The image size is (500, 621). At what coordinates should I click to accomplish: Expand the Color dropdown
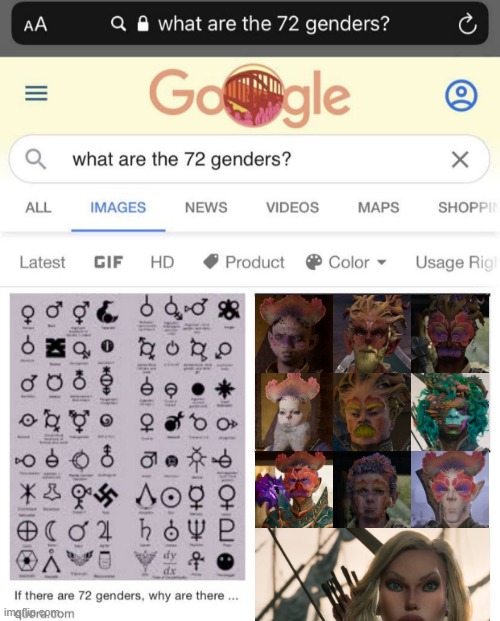point(346,262)
